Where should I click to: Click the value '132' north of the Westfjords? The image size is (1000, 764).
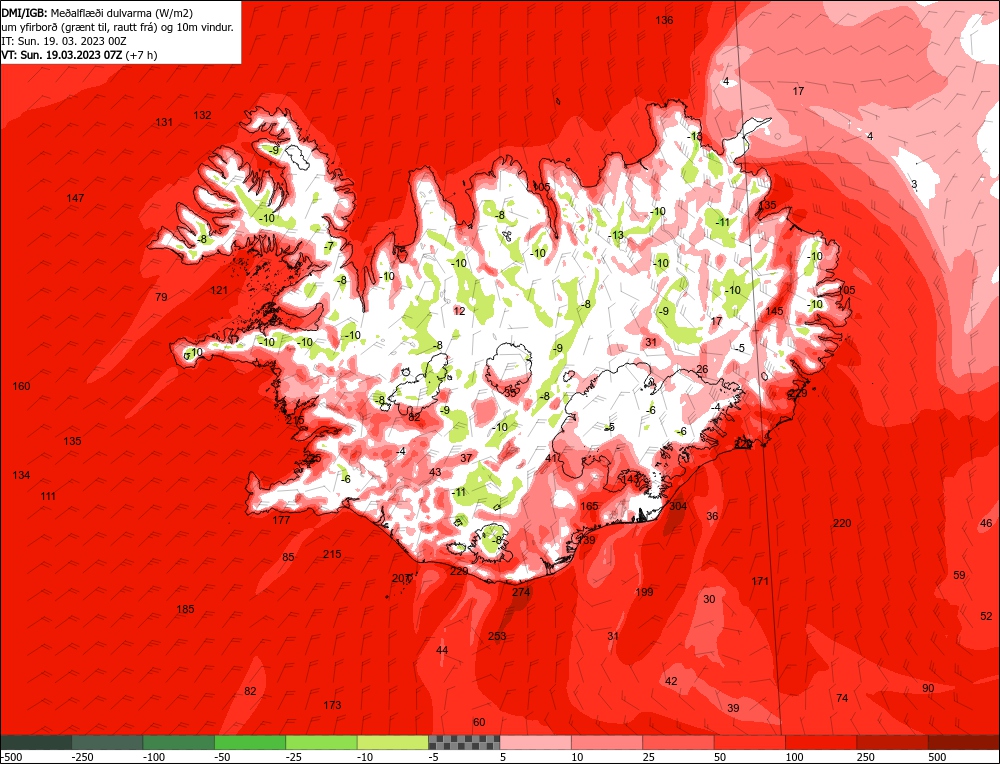(x=202, y=115)
